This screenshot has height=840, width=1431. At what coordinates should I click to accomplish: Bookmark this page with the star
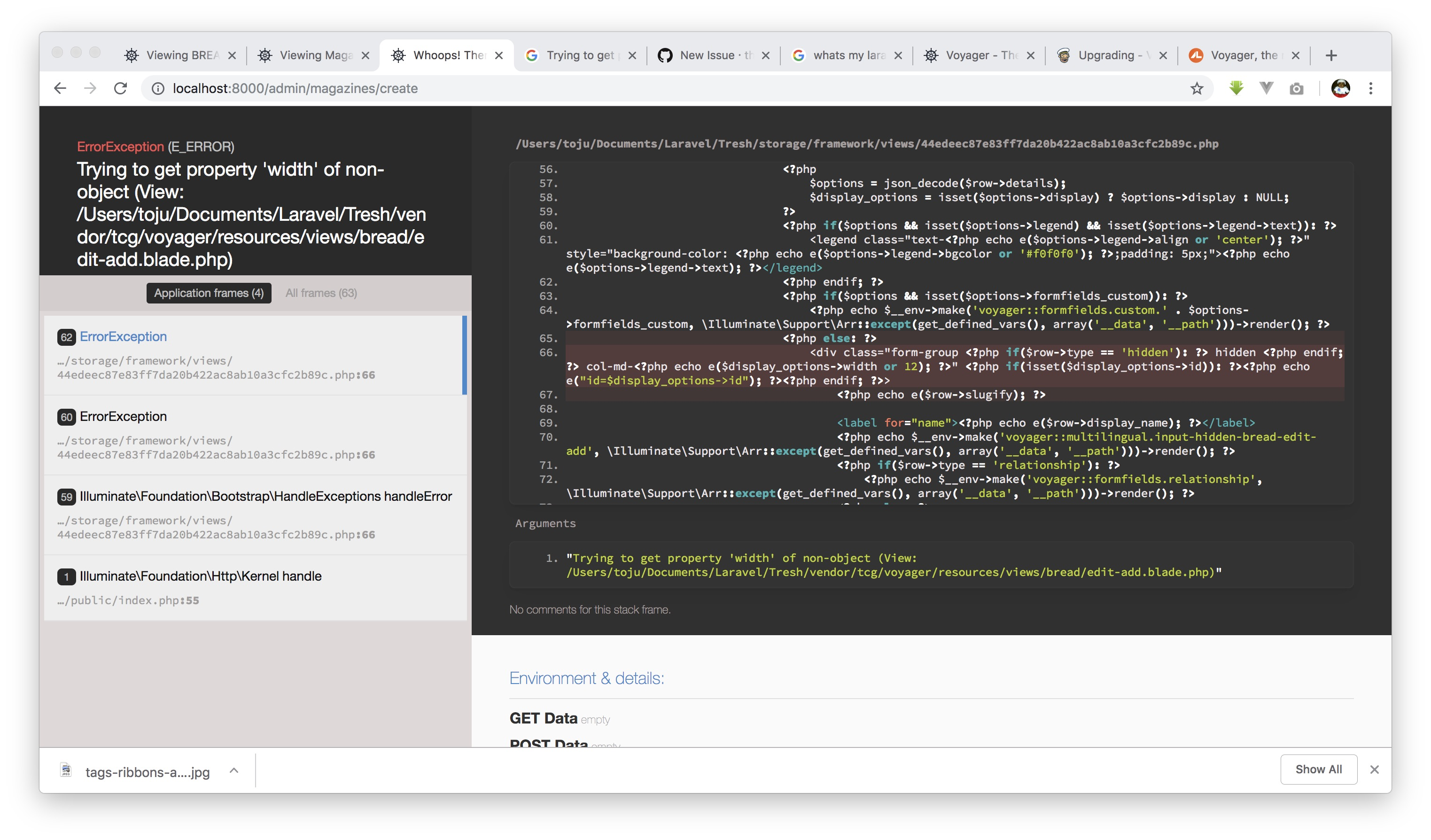[1197, 89]
